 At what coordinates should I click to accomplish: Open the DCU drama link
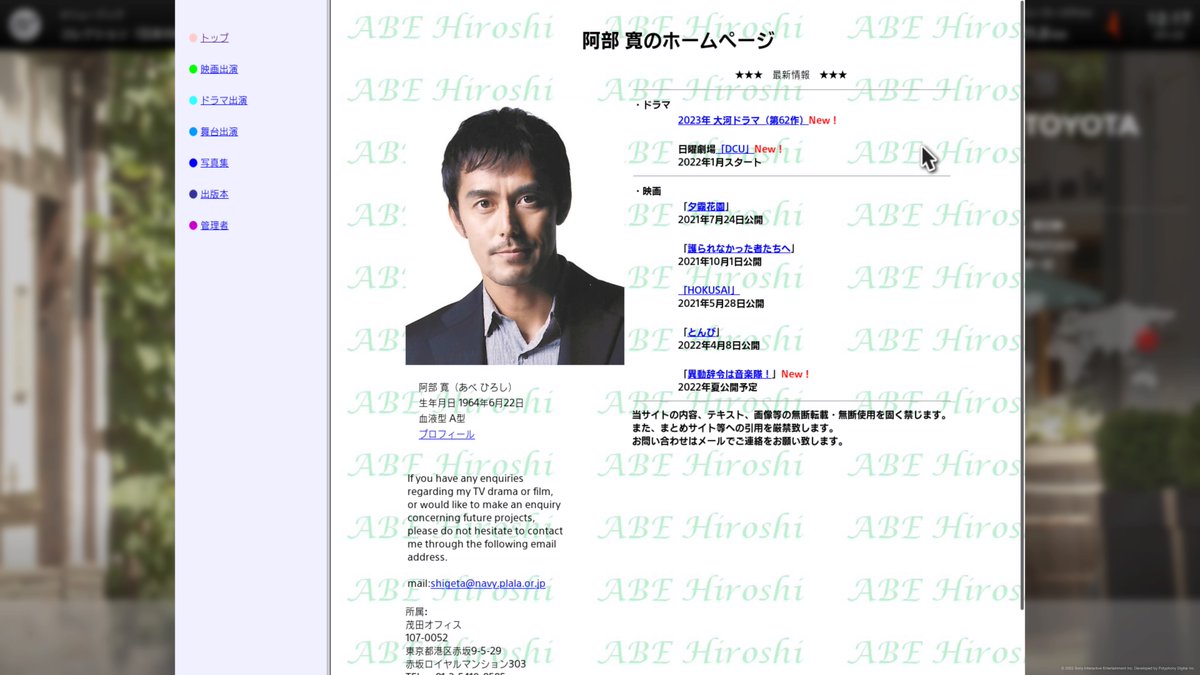tap(735, 149)
